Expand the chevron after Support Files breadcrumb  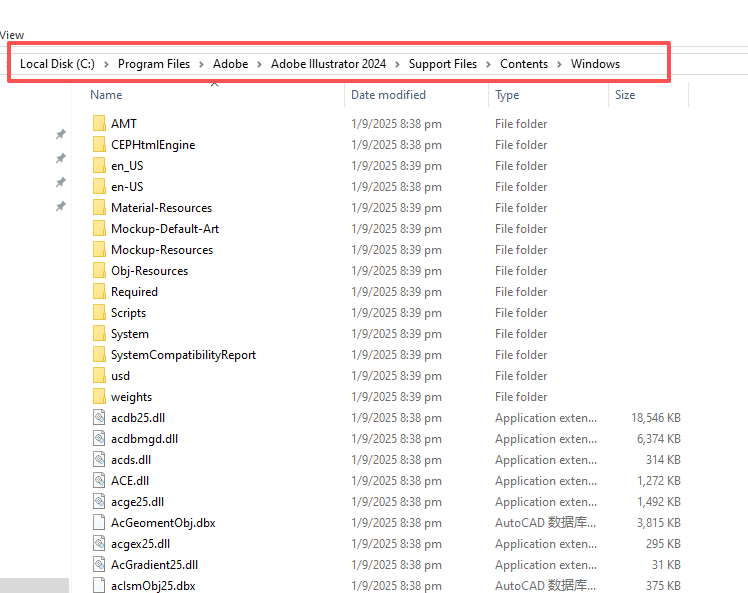(x=489, y=64)
